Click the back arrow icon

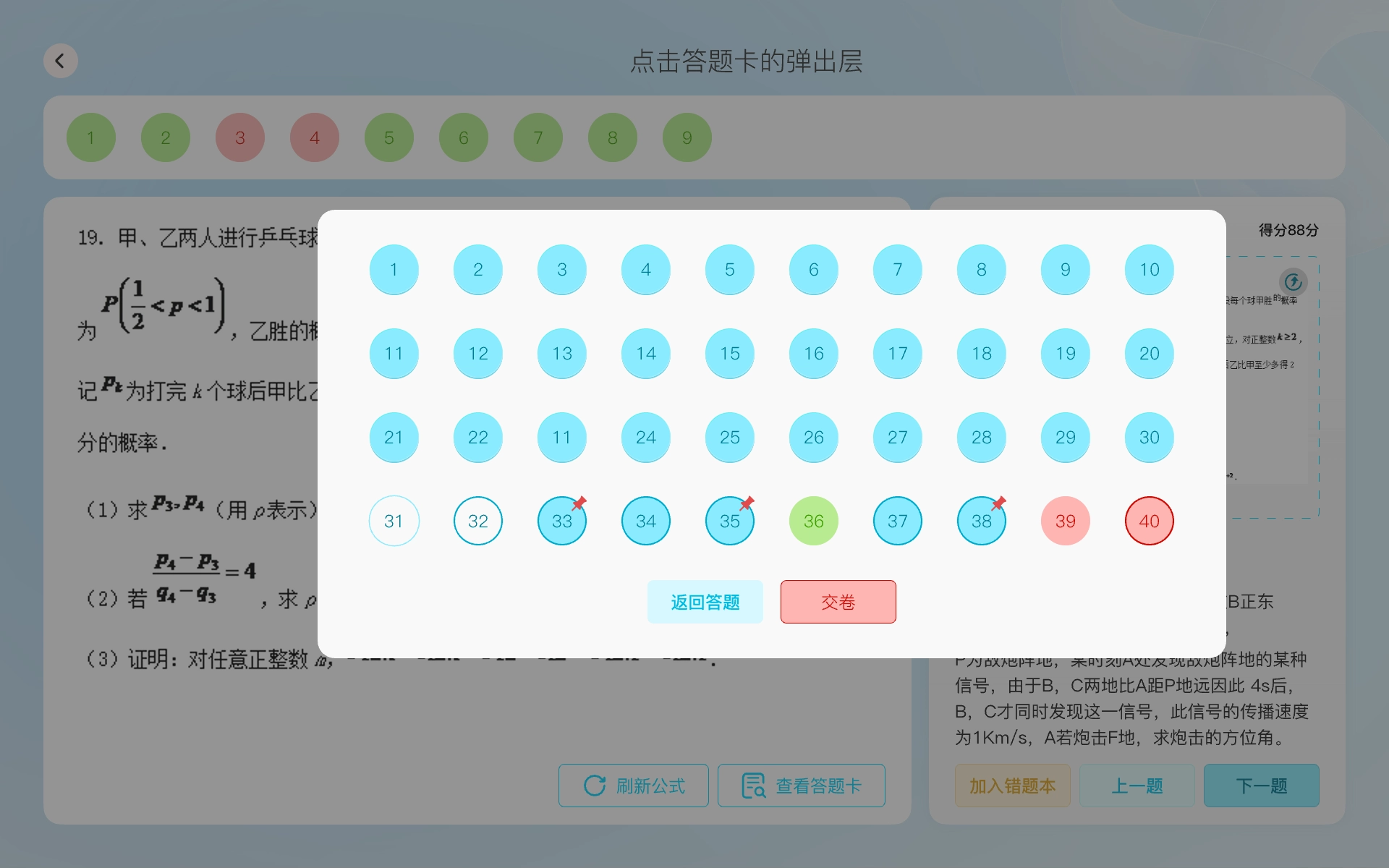click(60, 61)
